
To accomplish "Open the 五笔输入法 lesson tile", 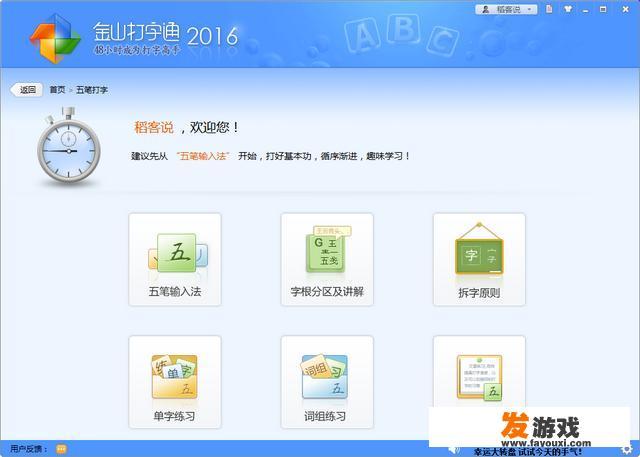I will coord(175,260).
